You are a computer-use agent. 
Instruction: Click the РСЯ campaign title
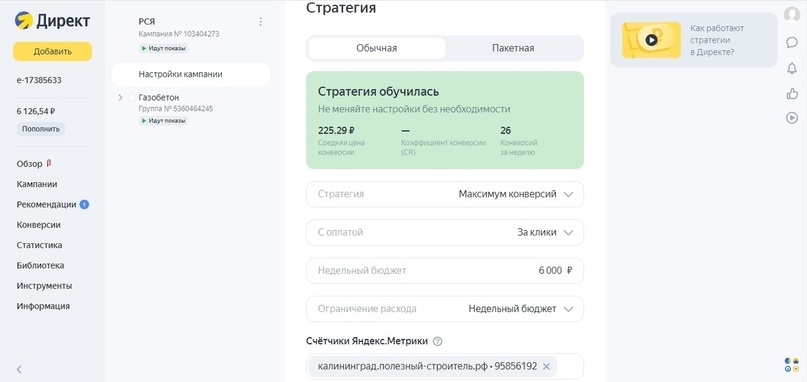pyautogui.click(x=147, y=22)
